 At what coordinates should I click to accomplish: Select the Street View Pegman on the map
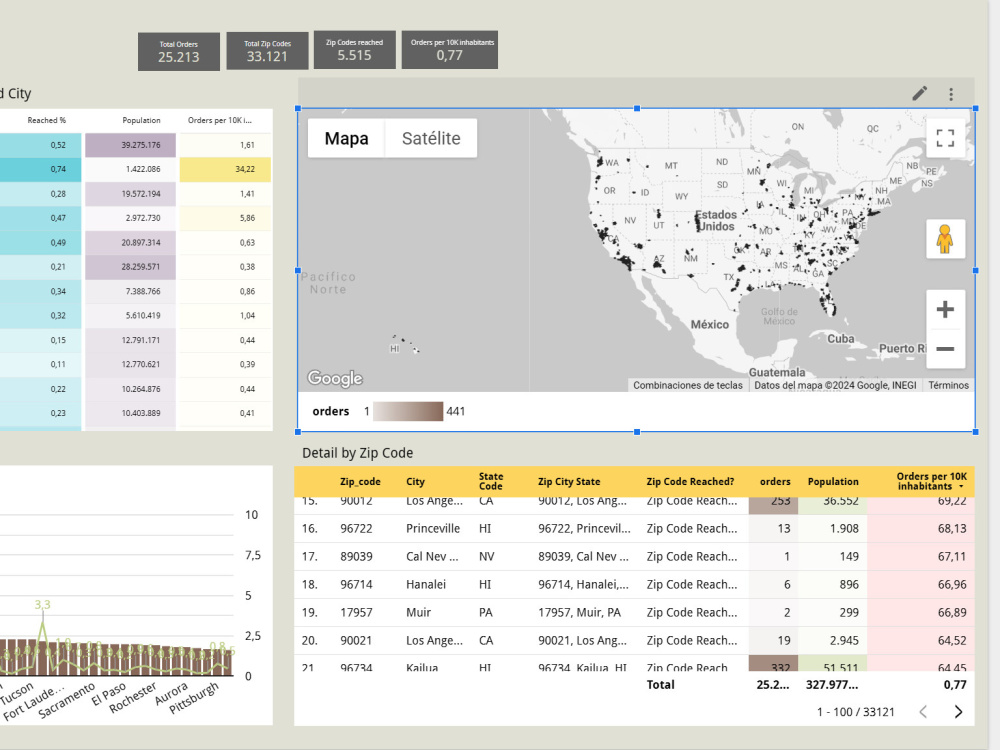[x=945, y=240]
